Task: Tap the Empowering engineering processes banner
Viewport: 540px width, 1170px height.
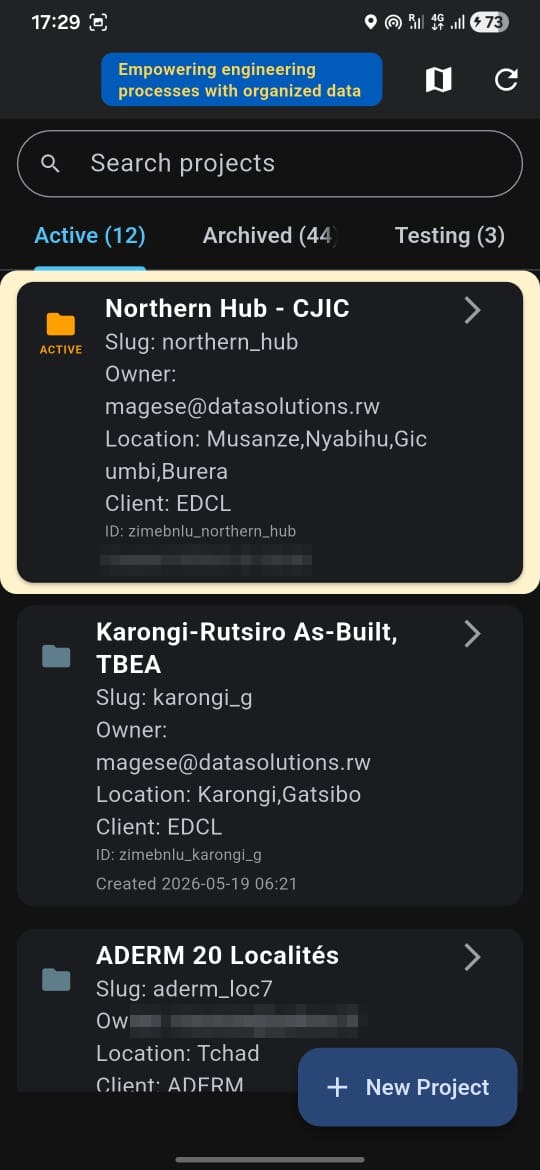Action: (x=242, y=80)
